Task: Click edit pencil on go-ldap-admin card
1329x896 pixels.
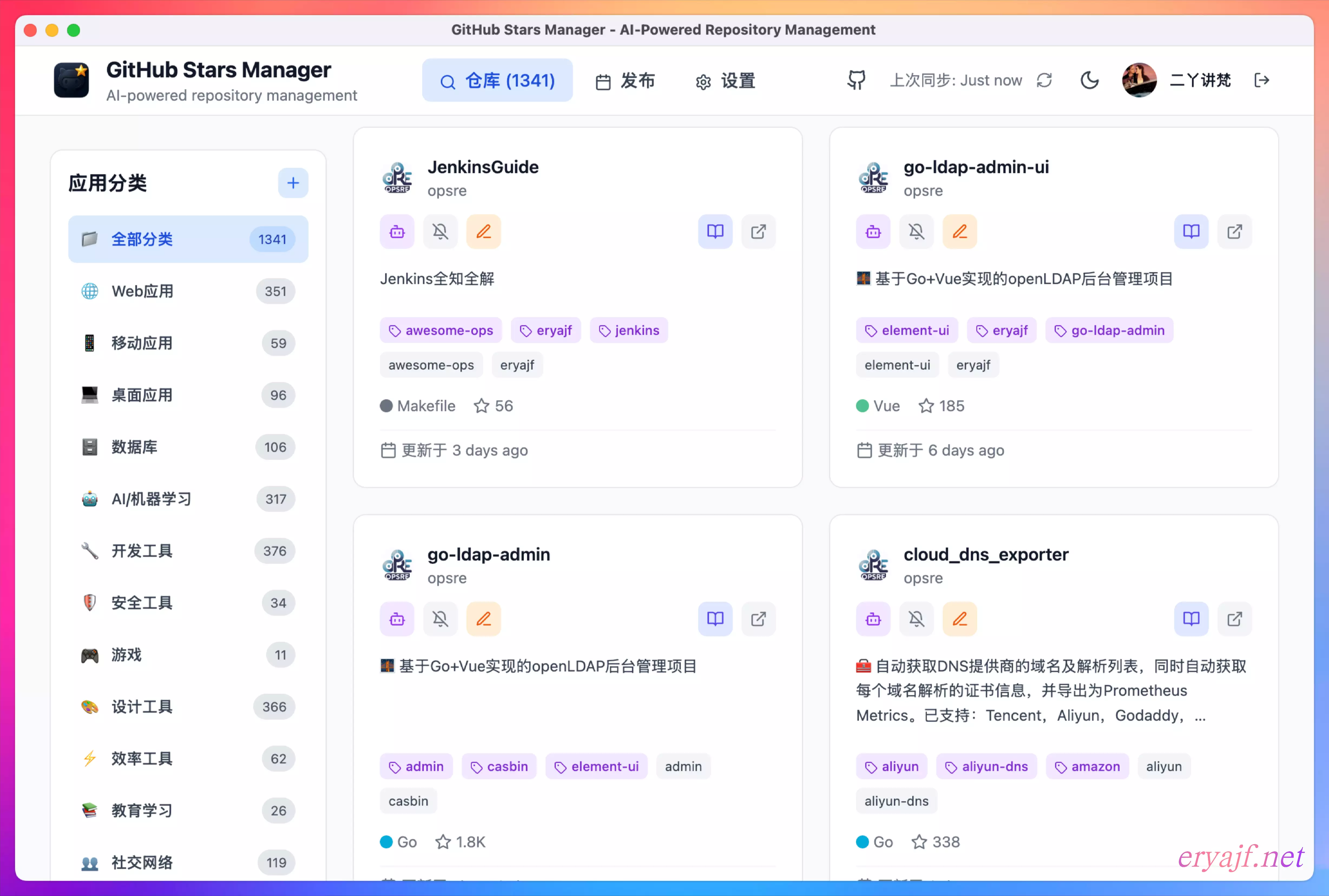Action: pyautogui.click(x=484, y=620)
